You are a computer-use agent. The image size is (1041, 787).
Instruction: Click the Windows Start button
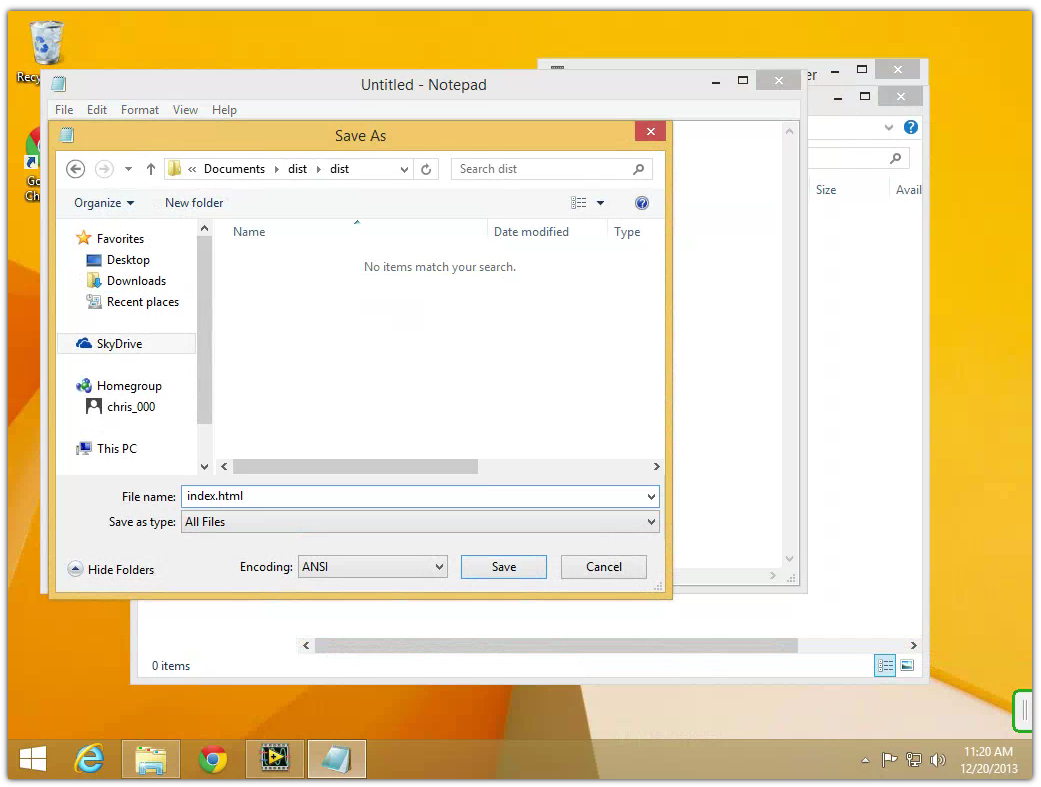(33, 760)
